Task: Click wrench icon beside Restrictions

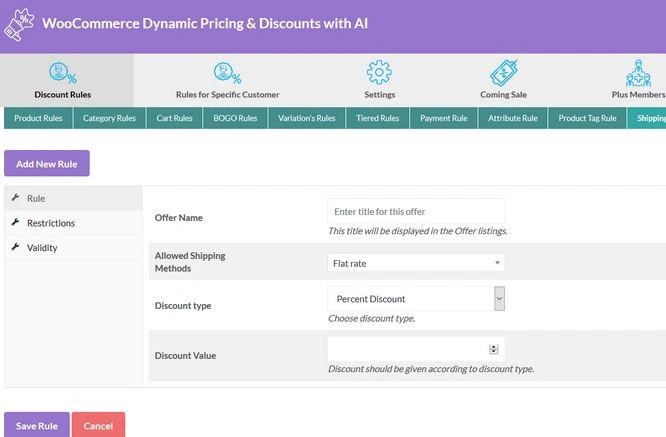Action: (x=15, y=223)
